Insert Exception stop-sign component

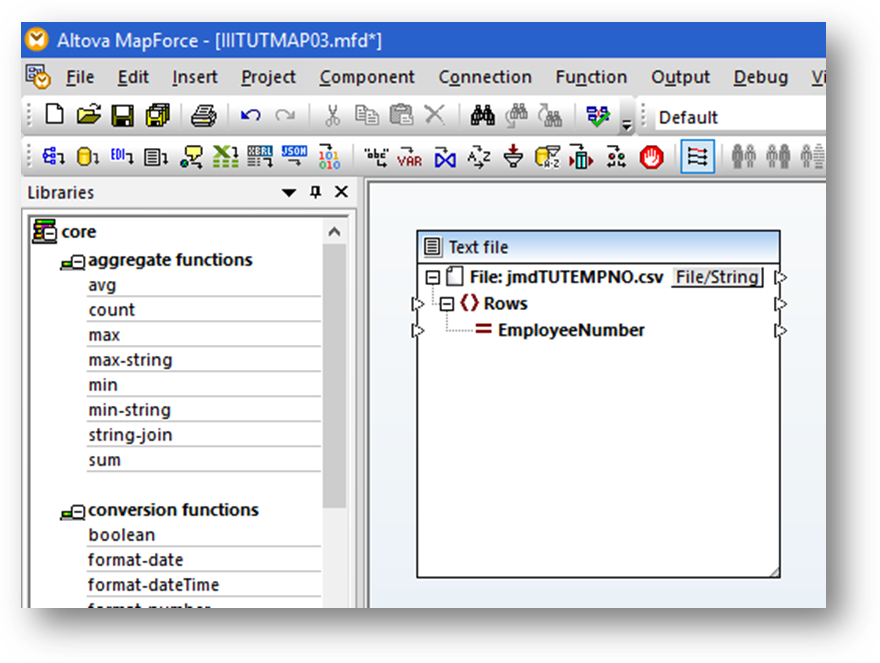tap(651, 157)
